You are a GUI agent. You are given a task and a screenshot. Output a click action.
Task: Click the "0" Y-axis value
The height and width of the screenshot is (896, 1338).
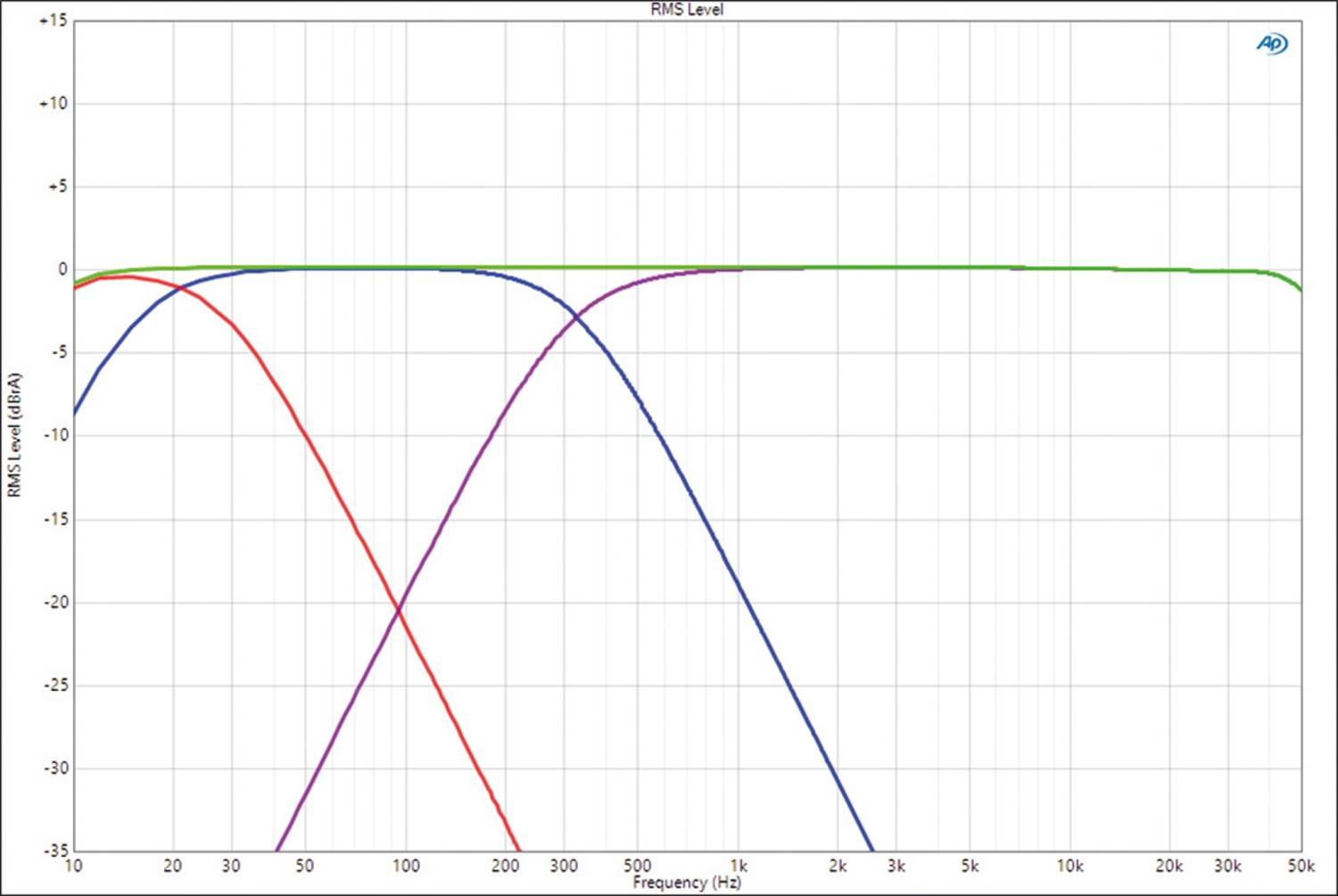coord(62,269)
